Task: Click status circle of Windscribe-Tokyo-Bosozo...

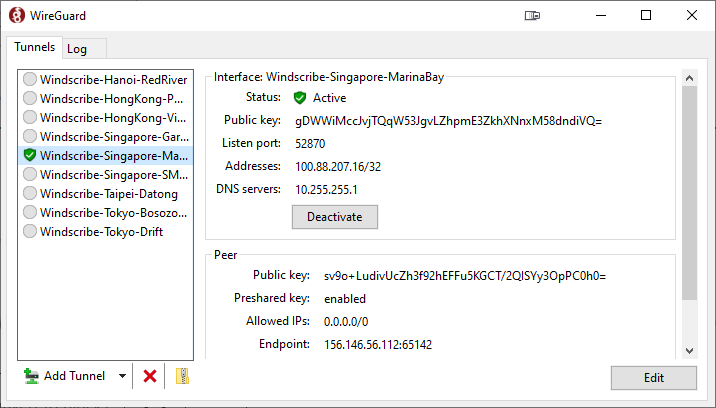Action: click(30, 212)
